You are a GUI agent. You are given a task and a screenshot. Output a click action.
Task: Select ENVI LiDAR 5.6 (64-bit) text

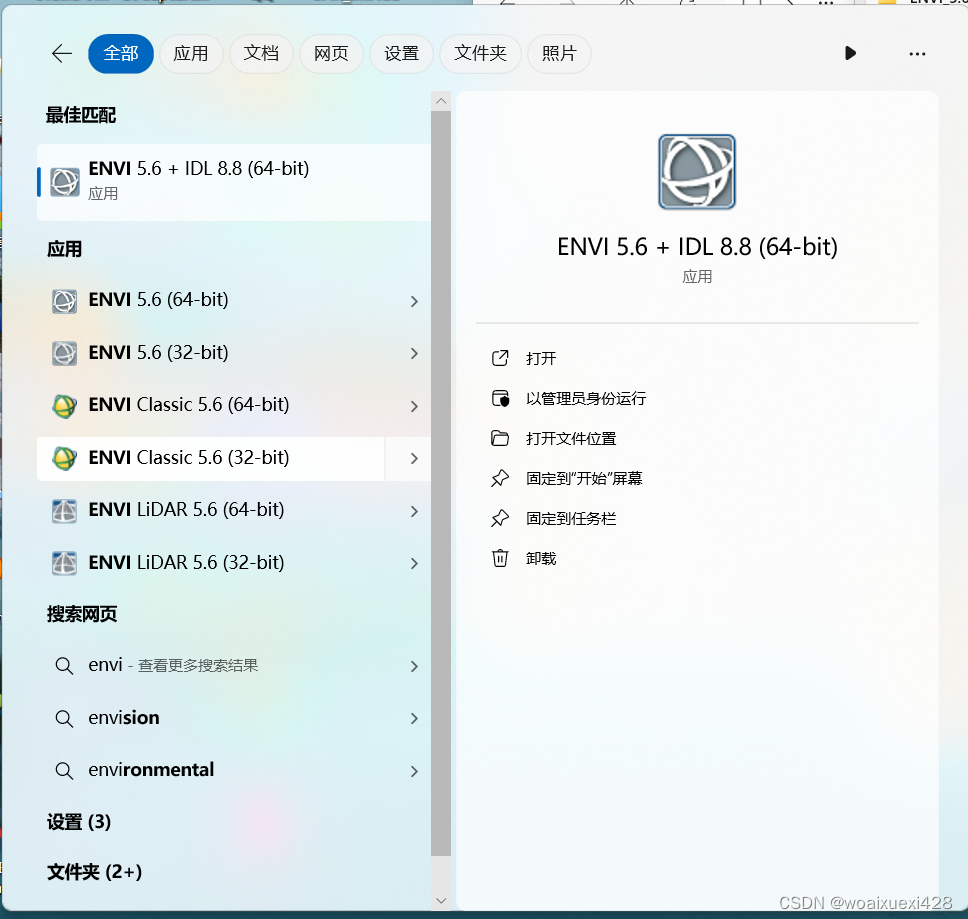(186, 510)
